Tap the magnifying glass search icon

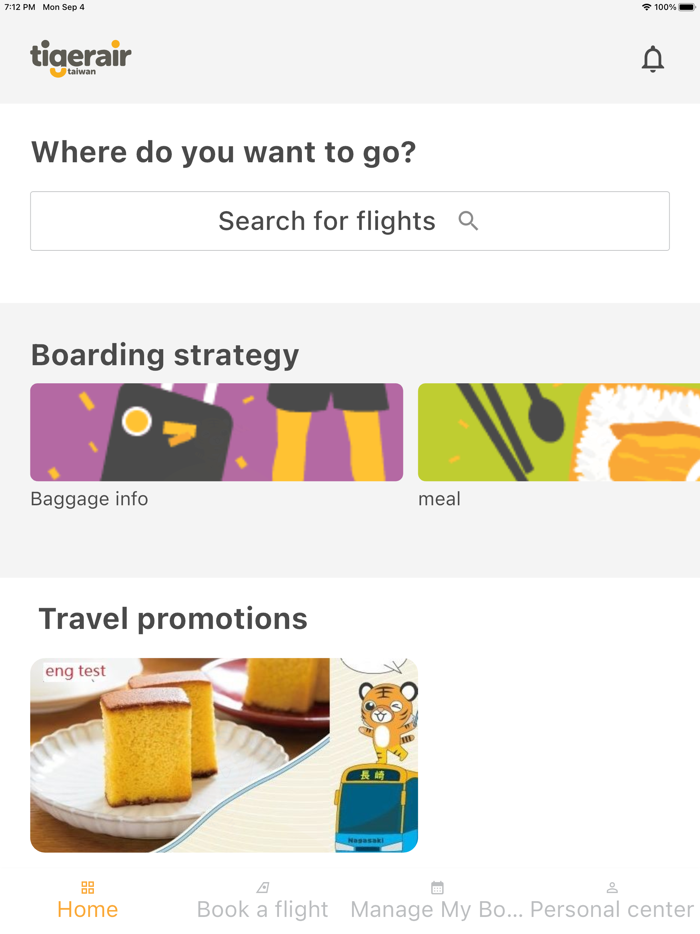coord(468,221)
